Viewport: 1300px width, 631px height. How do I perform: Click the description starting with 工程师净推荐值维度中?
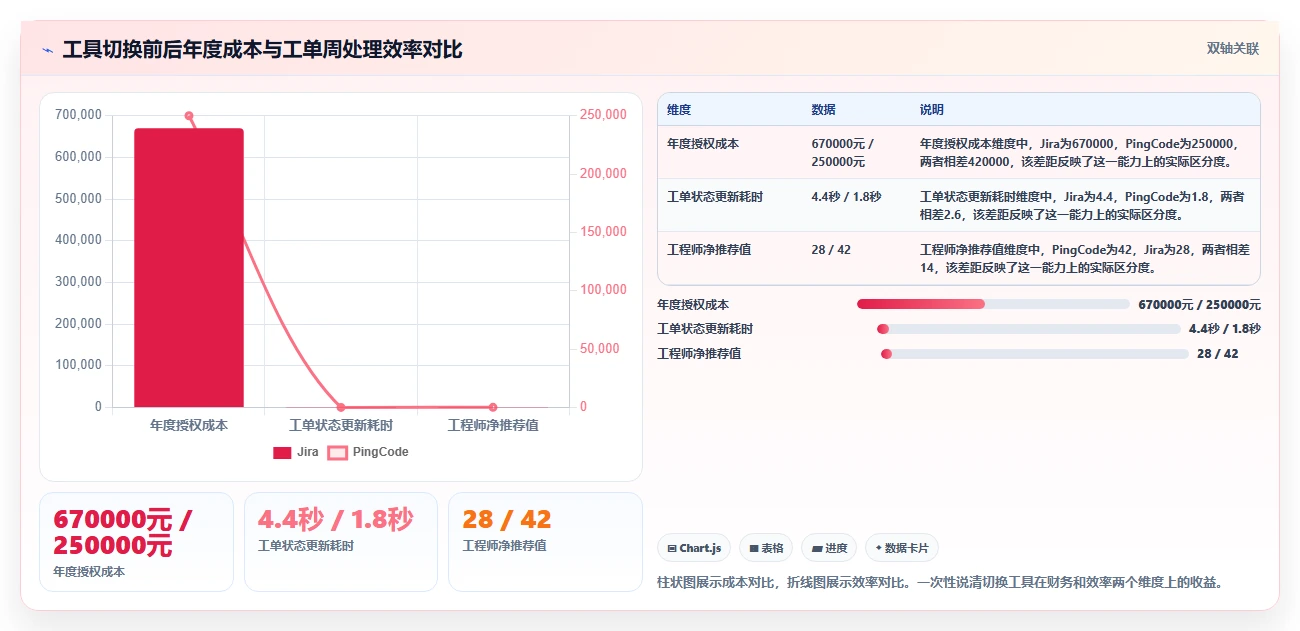pos(1084,258)
